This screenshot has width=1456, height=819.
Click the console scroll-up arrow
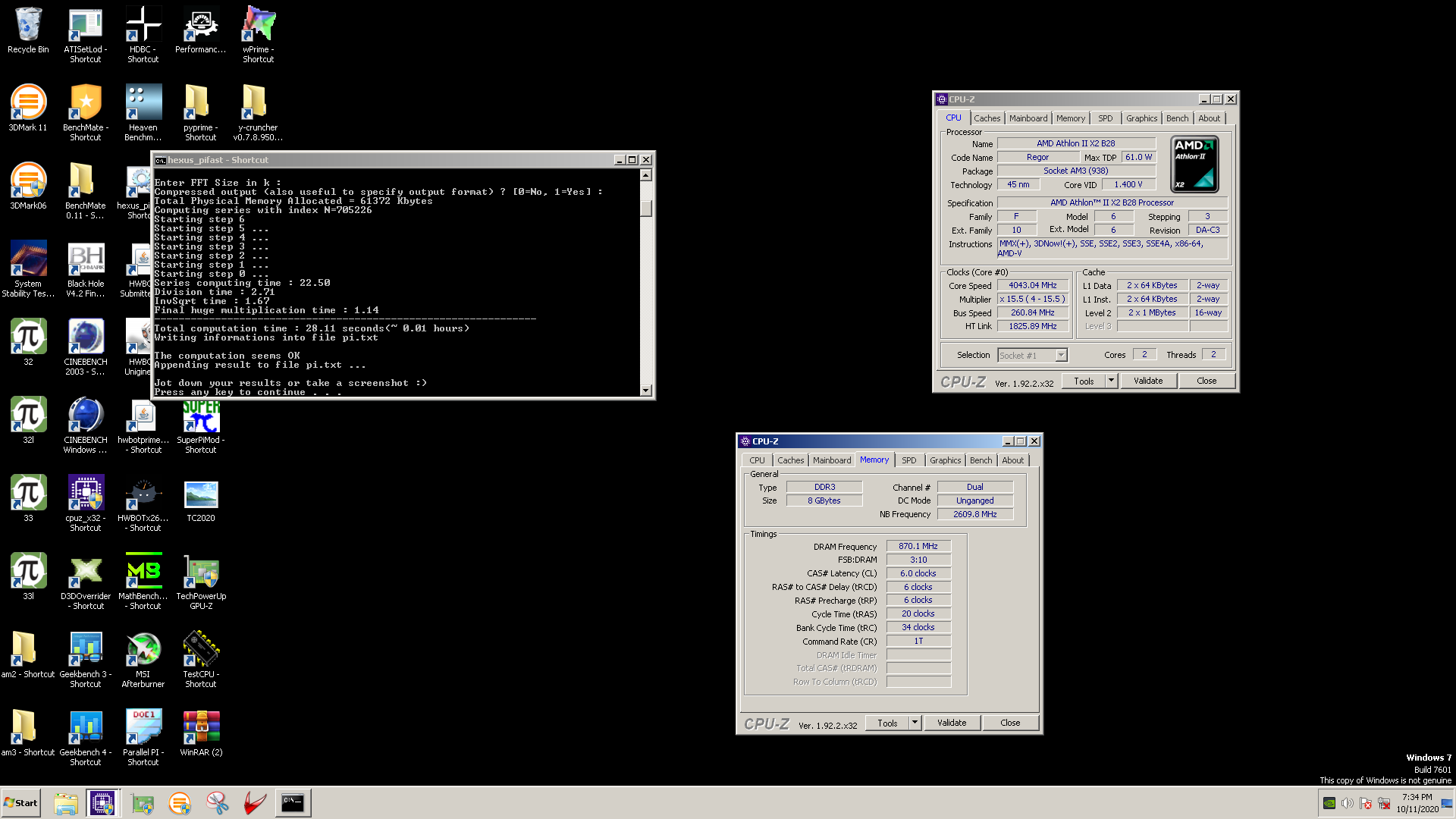[646, 175]
